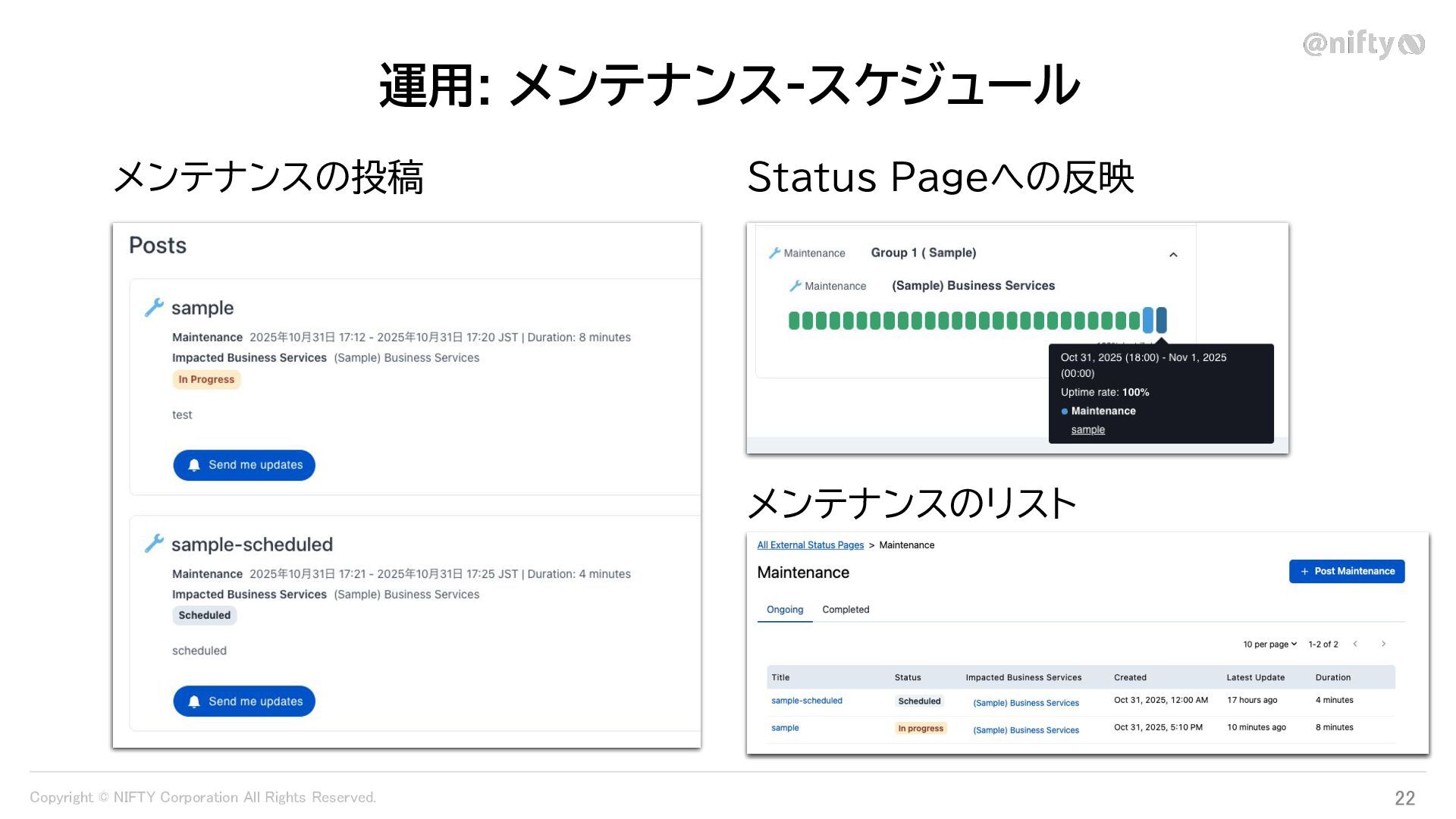The height and width of the screenshot is (819, 1456).
Task: Click wrench icon next to Group 1 Maintenance
Action: pos(774,253)
